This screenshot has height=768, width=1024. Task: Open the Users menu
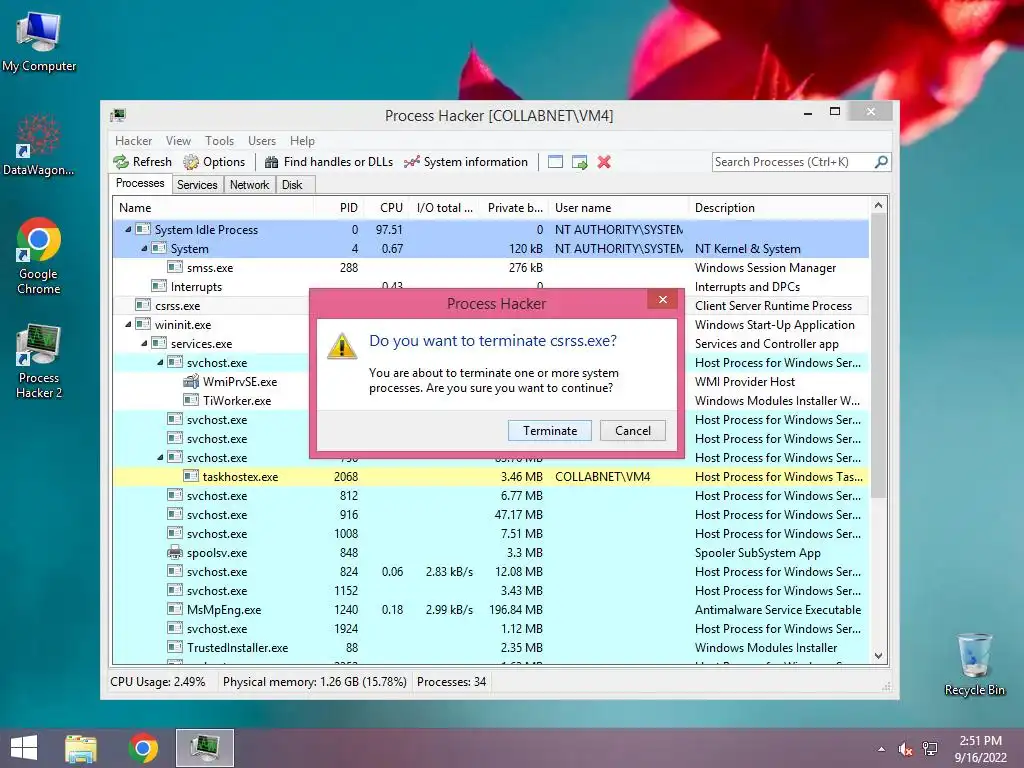262,140
